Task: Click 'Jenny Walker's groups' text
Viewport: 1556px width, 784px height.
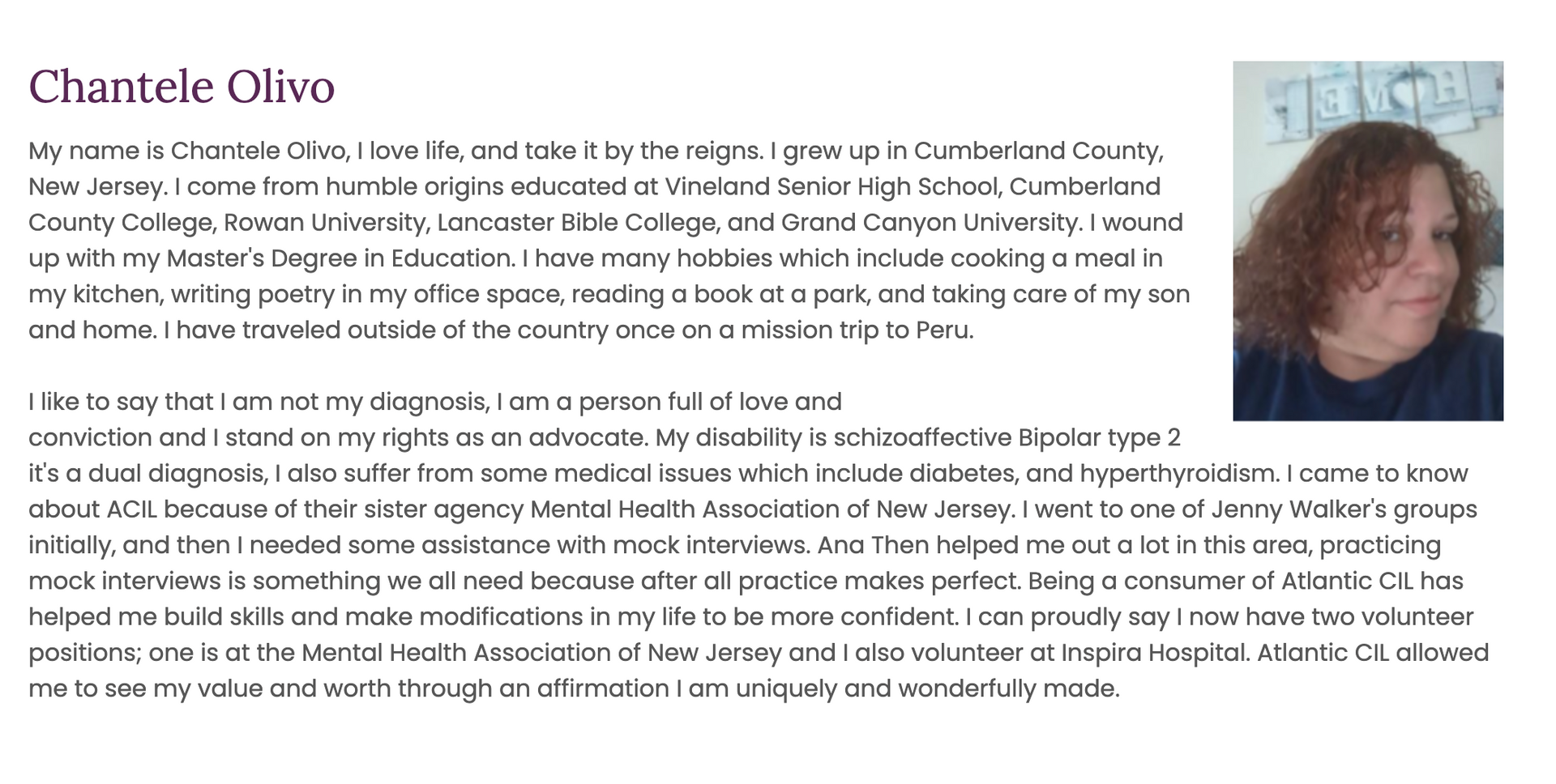Action: (x=1344, y=509)
